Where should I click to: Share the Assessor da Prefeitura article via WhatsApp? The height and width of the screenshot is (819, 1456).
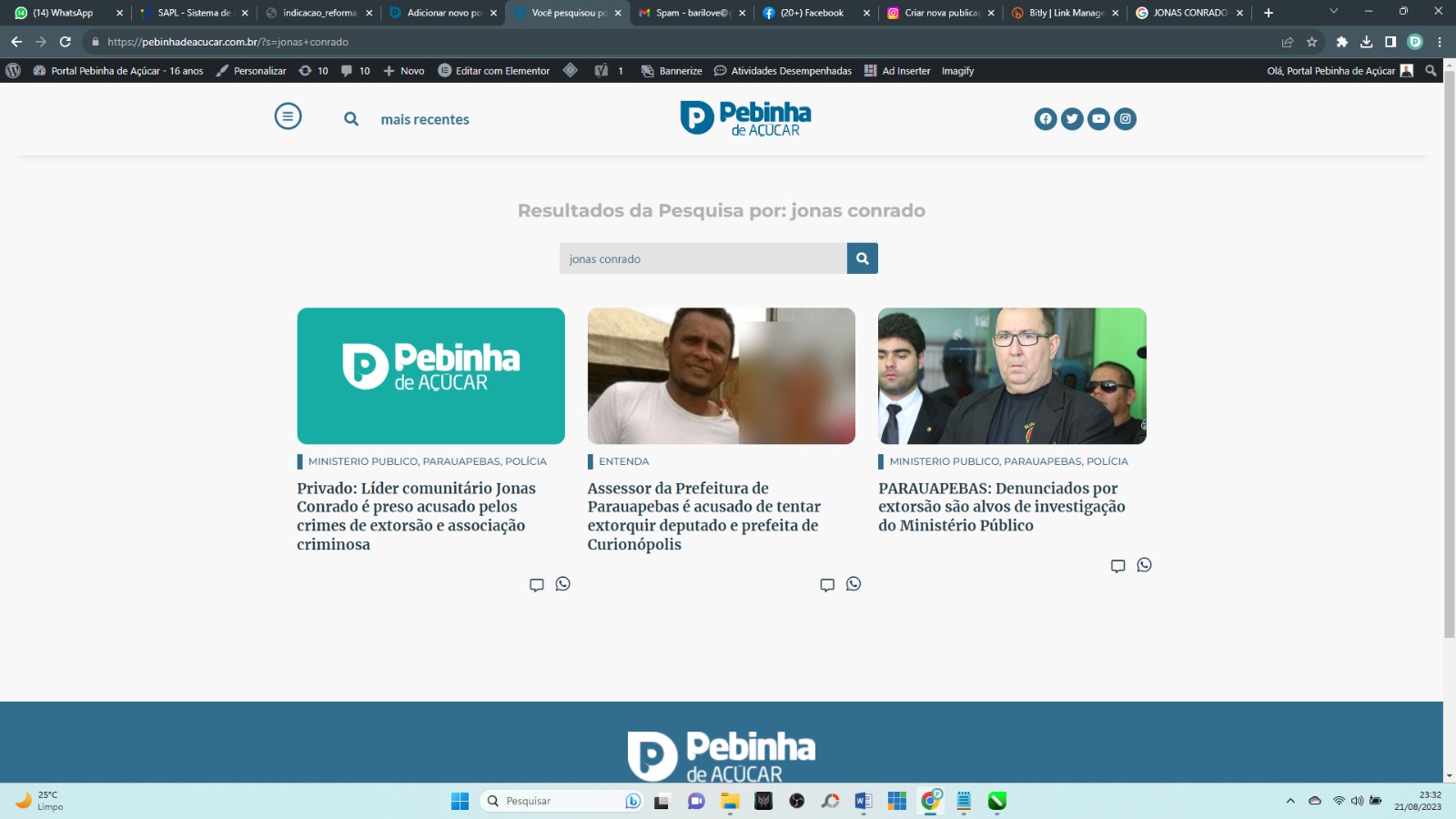pyautogui.click(x=854, y=584)
